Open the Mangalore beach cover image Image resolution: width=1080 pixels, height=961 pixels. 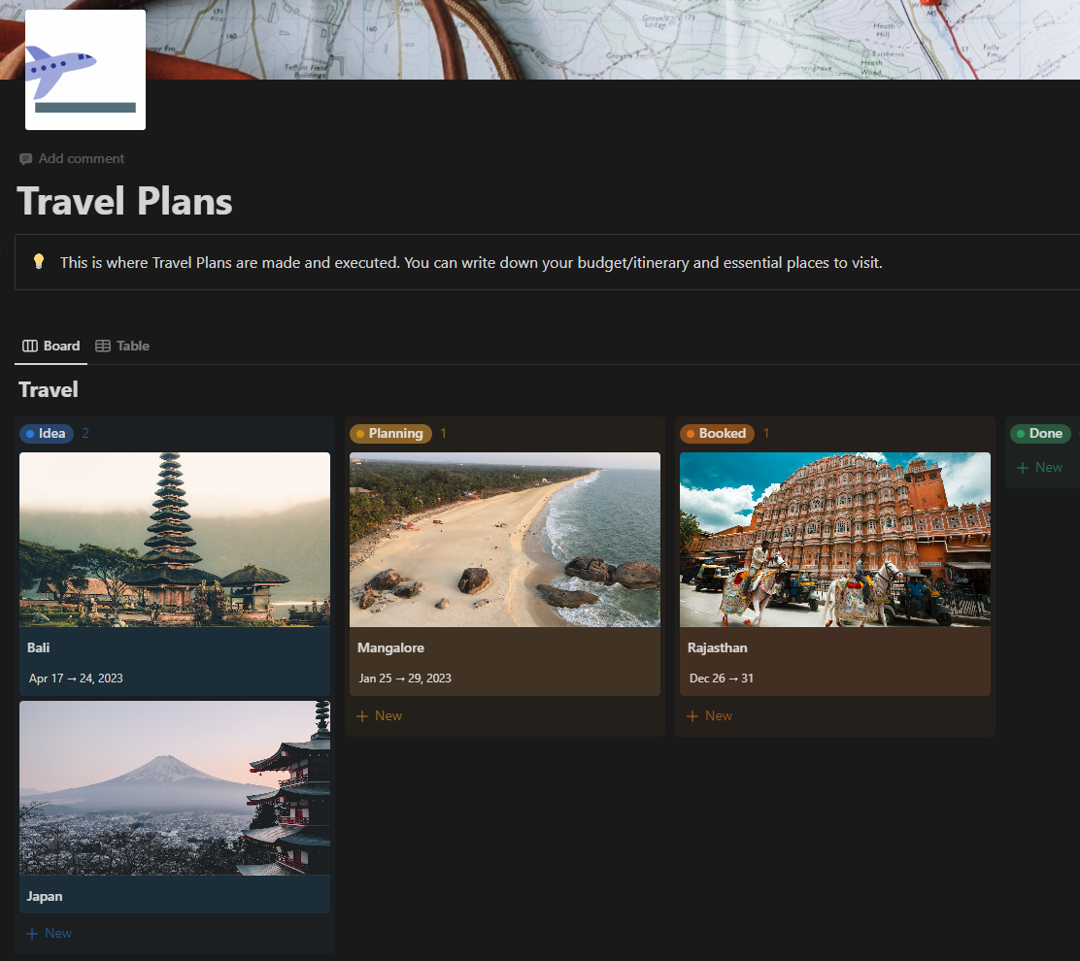point(505,539)
